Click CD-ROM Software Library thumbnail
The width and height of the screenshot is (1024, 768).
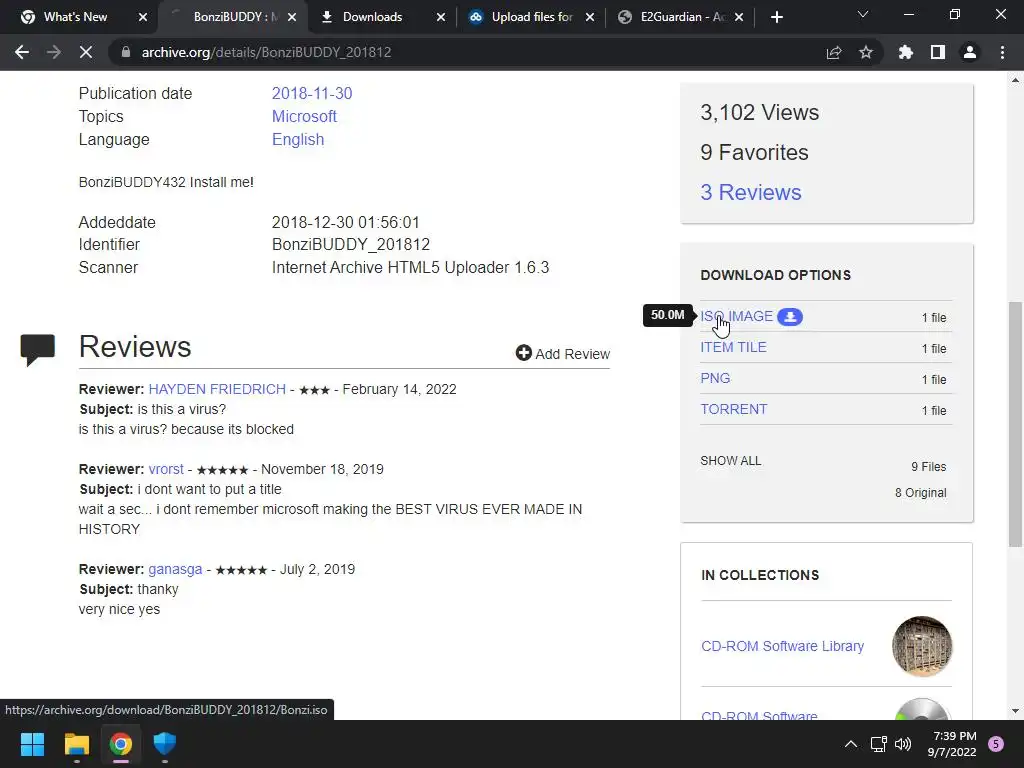tap(921, 646)
